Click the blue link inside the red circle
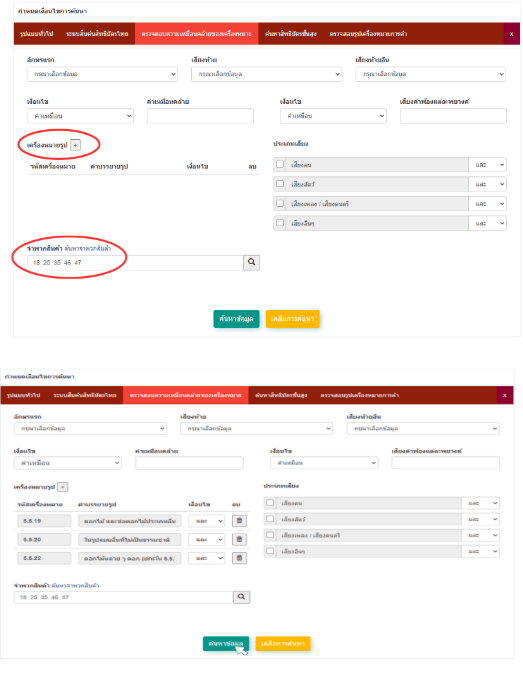Screen dimensions: 523x677 [x=88, y=248]
